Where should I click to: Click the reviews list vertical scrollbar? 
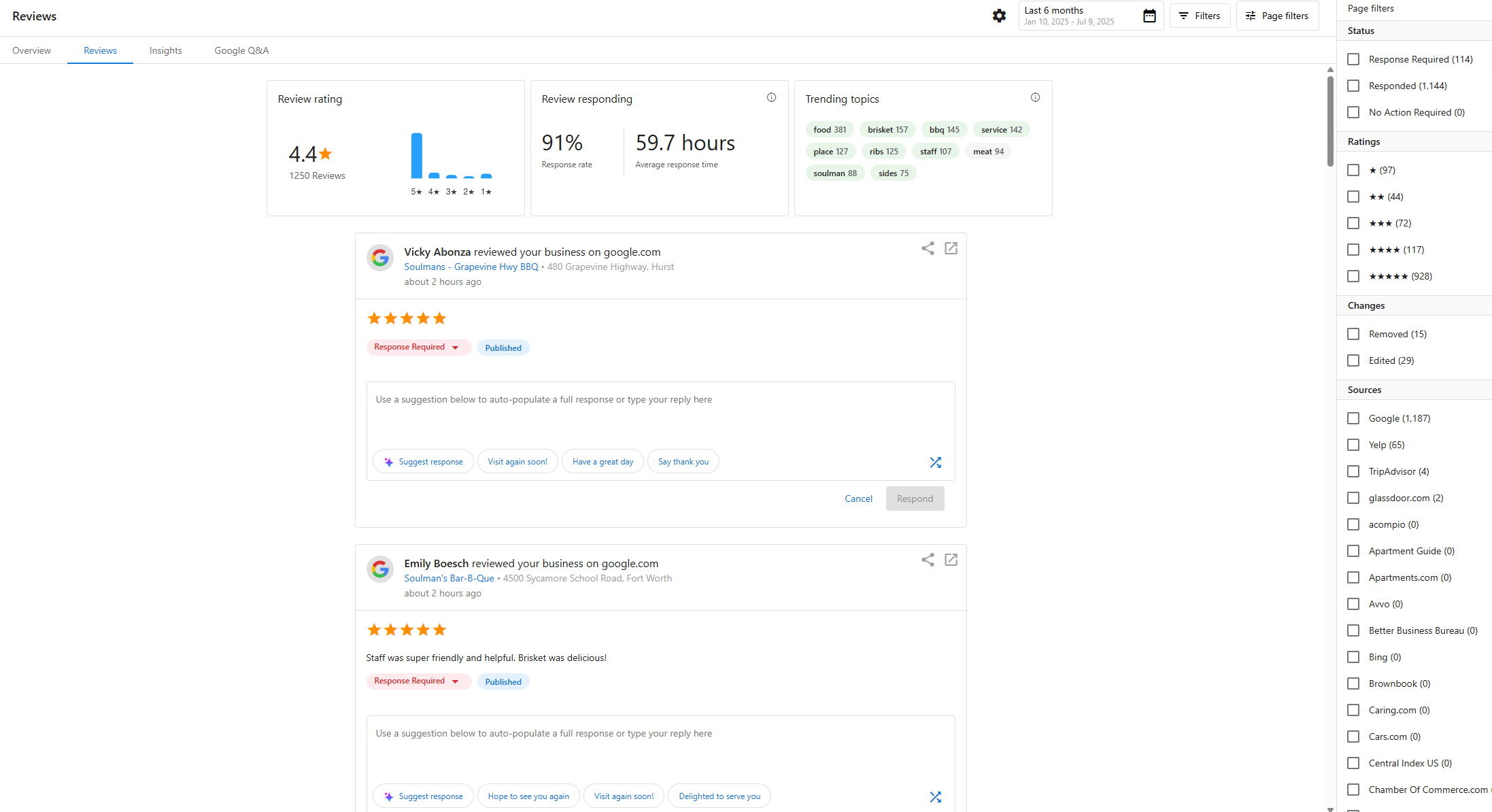coord(1330,121)
